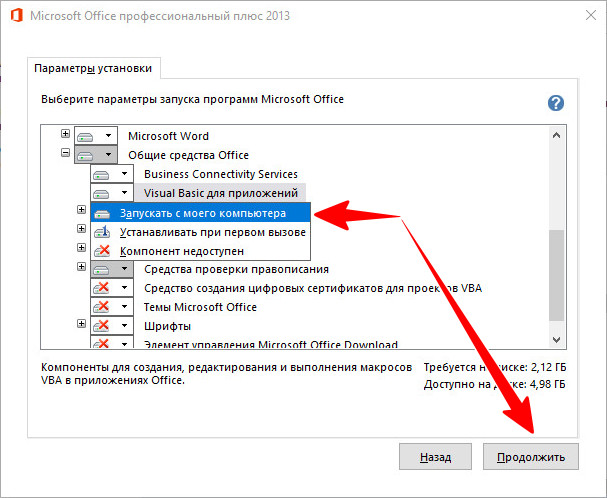Open dropdown for Средство создания цифровых сертификатов

click(x=112, y=288)
